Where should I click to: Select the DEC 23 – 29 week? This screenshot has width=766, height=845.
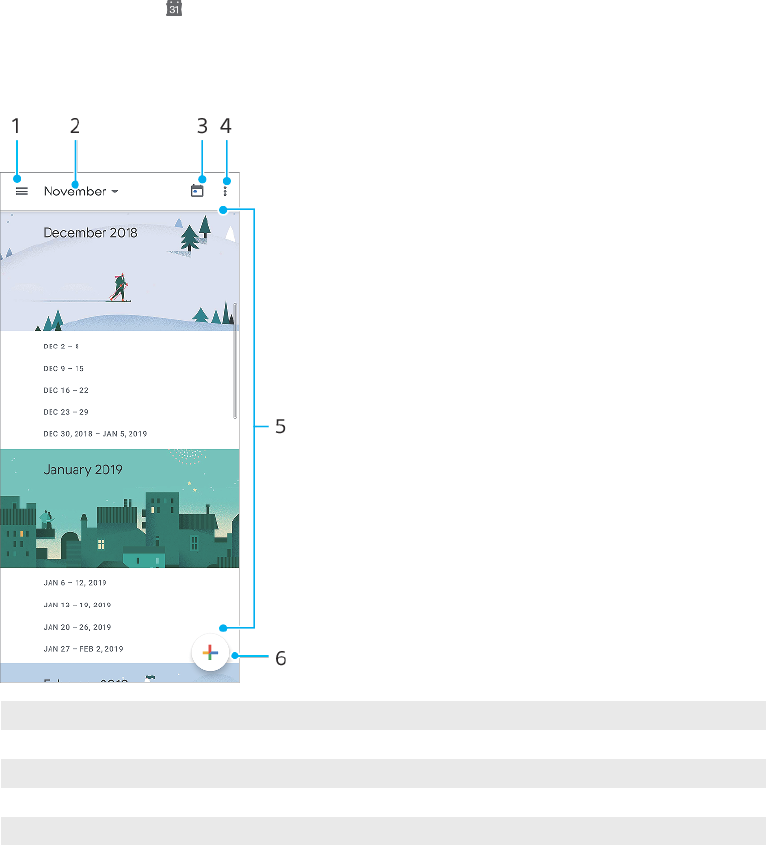tap(66, 412)
